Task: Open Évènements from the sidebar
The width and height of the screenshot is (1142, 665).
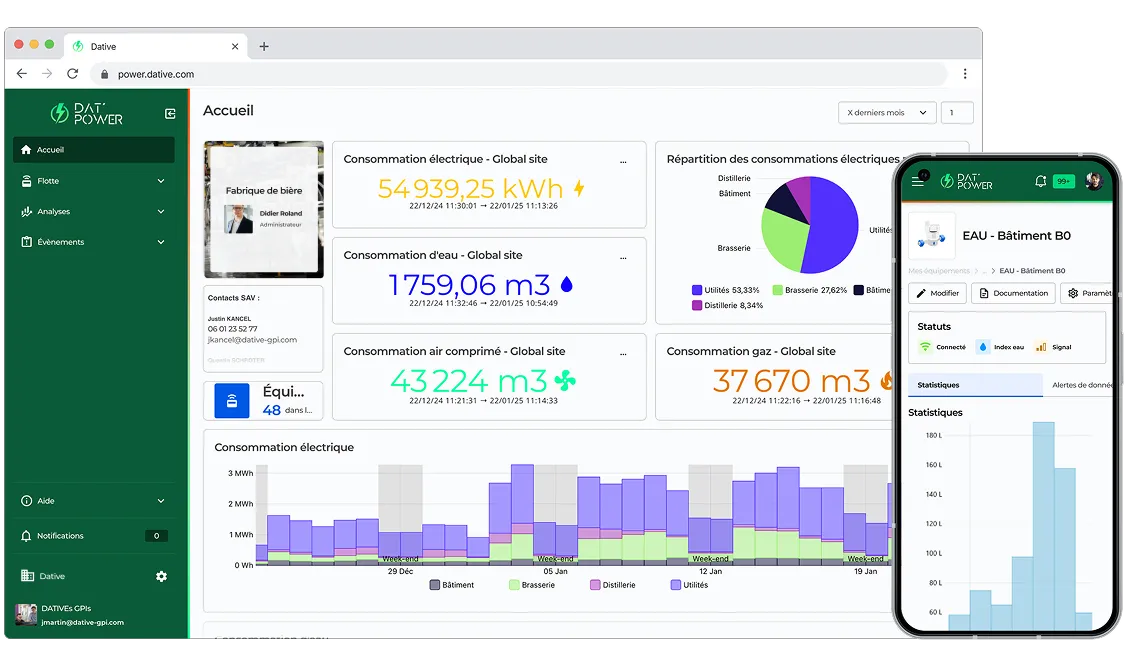Action: coord(60,241)
